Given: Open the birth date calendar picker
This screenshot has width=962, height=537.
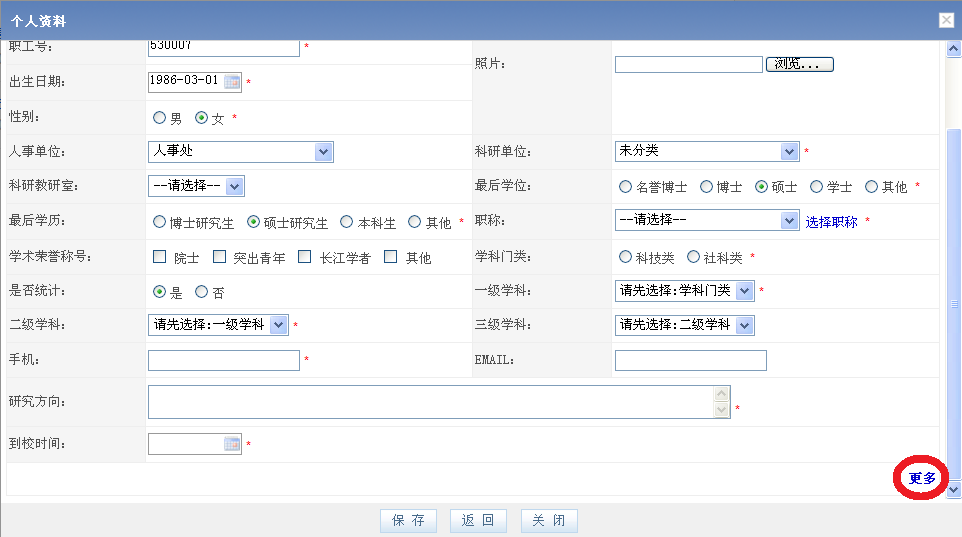Looking at the screenshot, I should tap(232, 81).
